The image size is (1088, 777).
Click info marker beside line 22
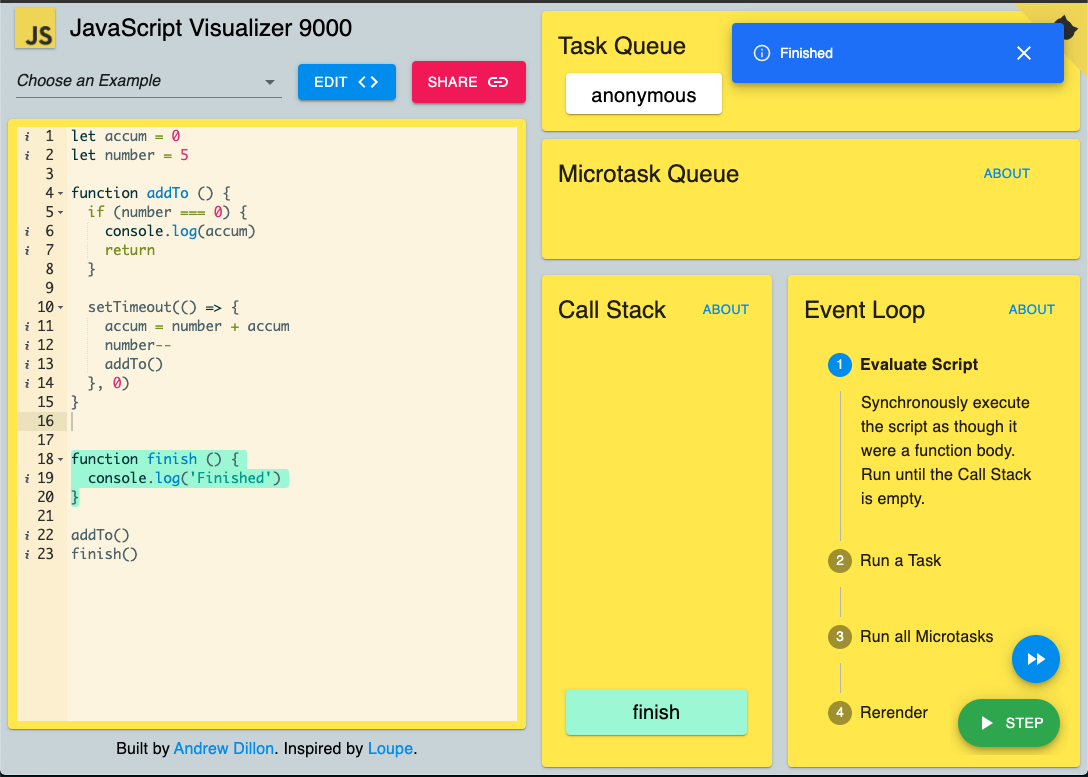tap(27, 535)
